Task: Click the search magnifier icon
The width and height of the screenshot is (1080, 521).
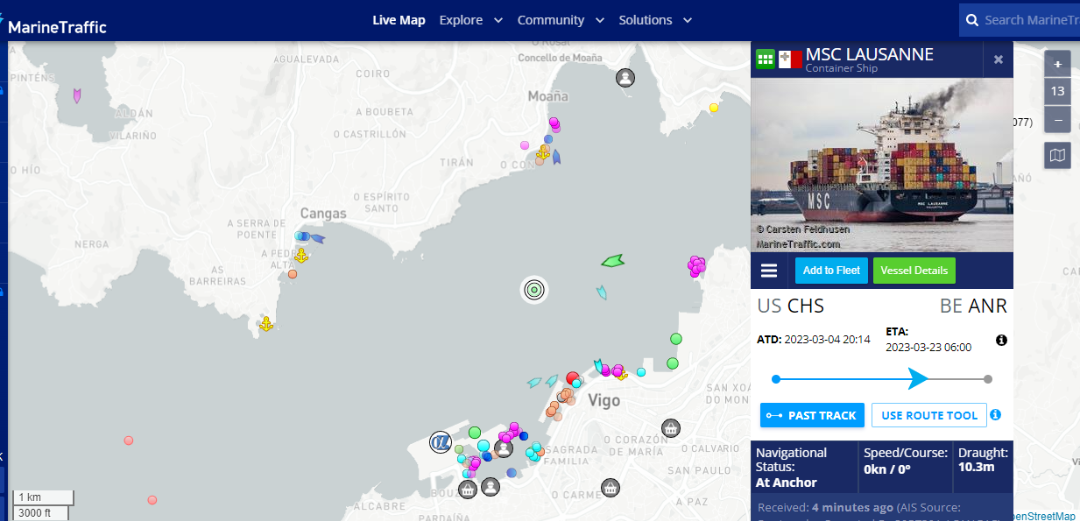Action: 972,20
